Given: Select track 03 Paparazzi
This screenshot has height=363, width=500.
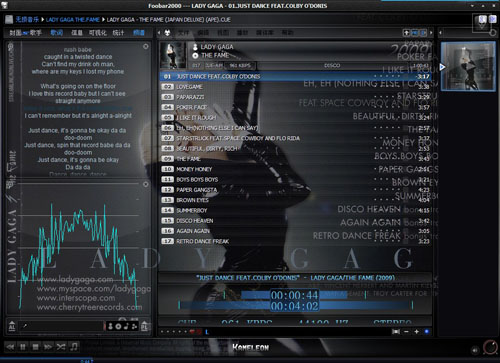Looking at the screenshot, I should click(296, 97).
